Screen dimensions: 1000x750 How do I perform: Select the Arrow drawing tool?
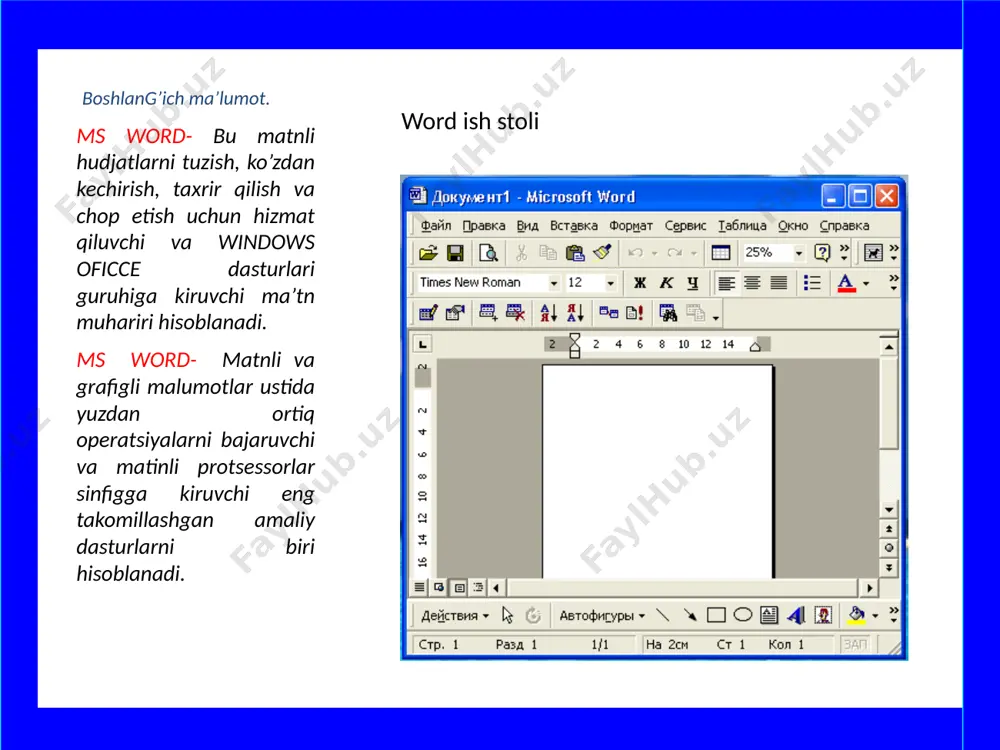tap(689, 615)
